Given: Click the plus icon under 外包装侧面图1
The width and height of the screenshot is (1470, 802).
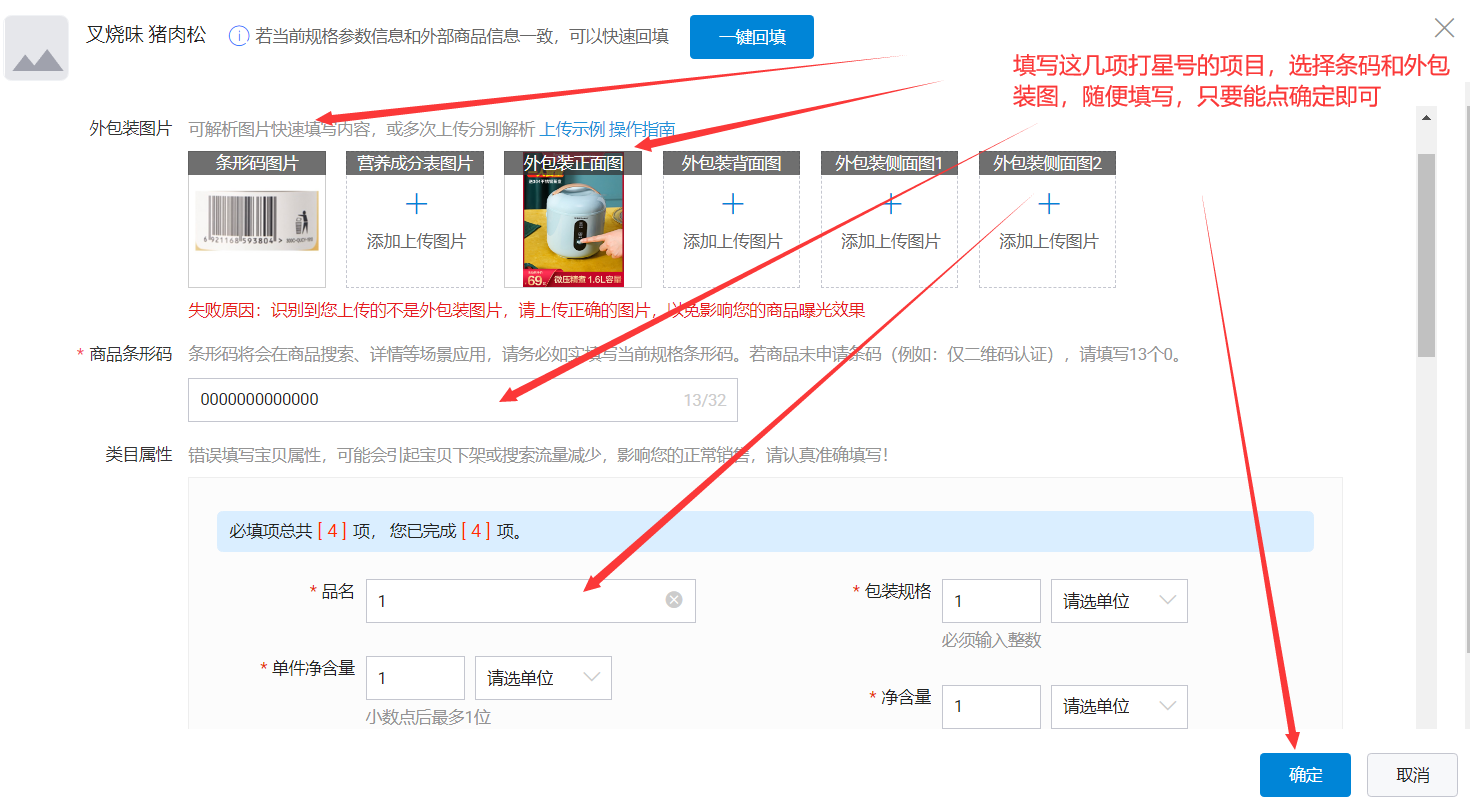Looking at the screenshot, I should click(x=890, y=205).
